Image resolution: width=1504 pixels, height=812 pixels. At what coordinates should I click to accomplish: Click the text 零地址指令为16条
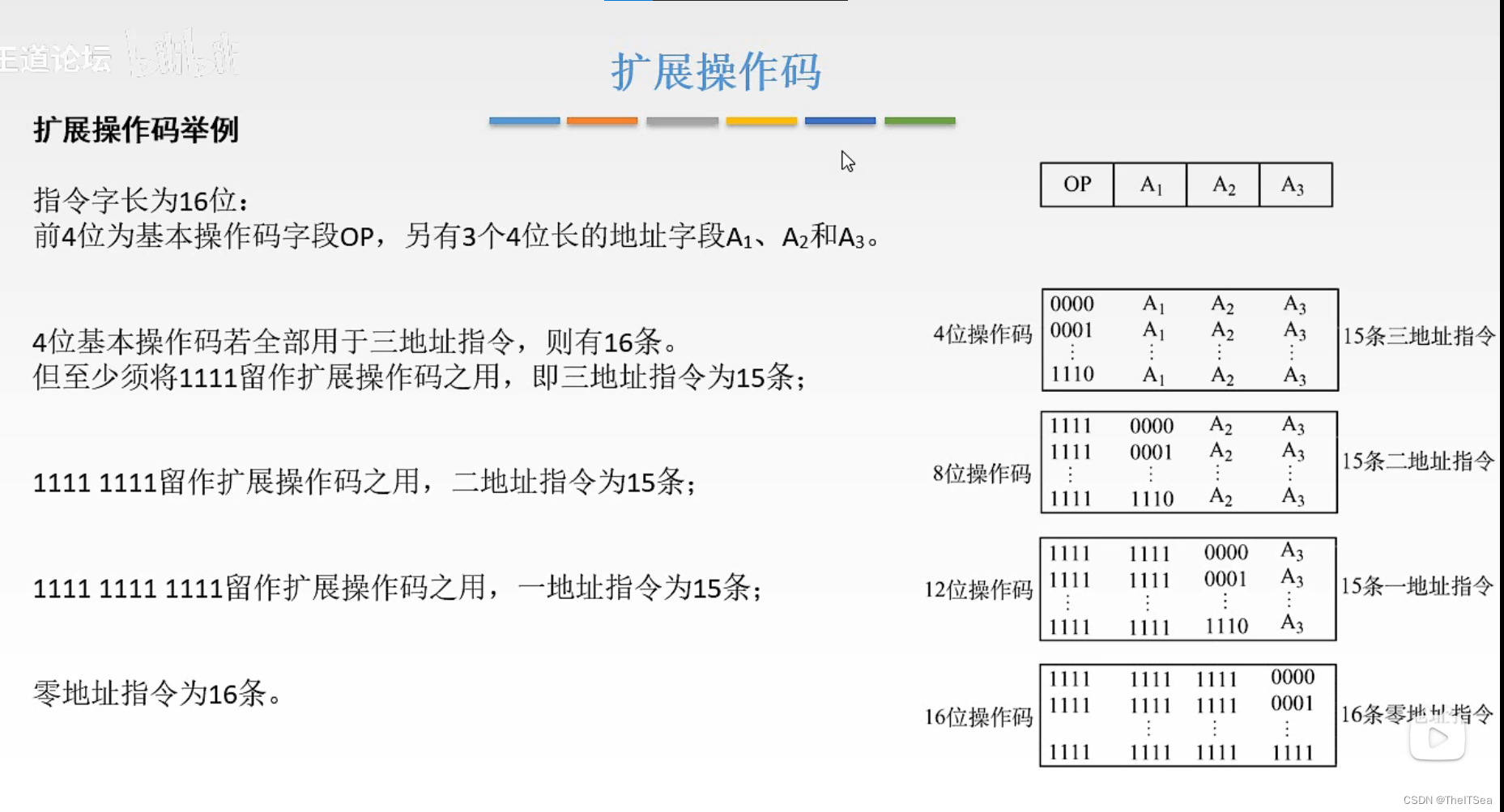point(157,694)
